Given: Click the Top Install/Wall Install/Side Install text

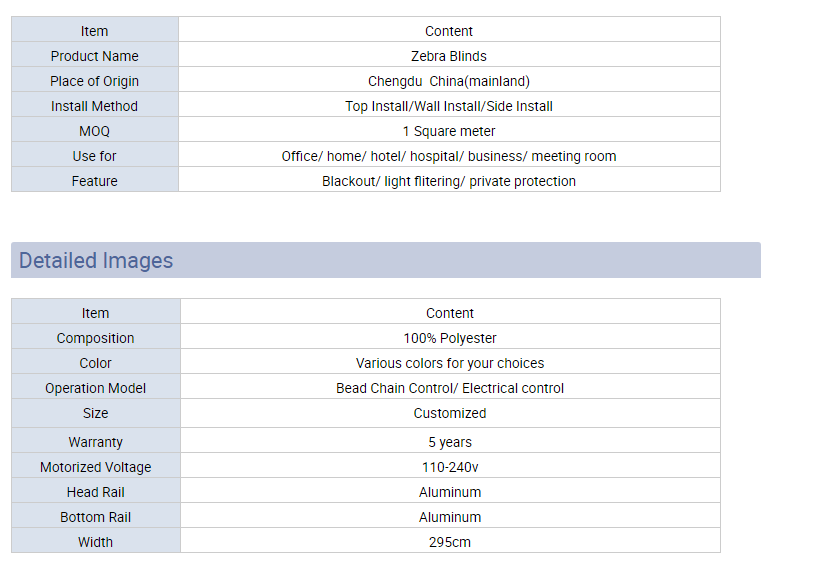Looking at the screenshot, I should [x=449, y=106].
